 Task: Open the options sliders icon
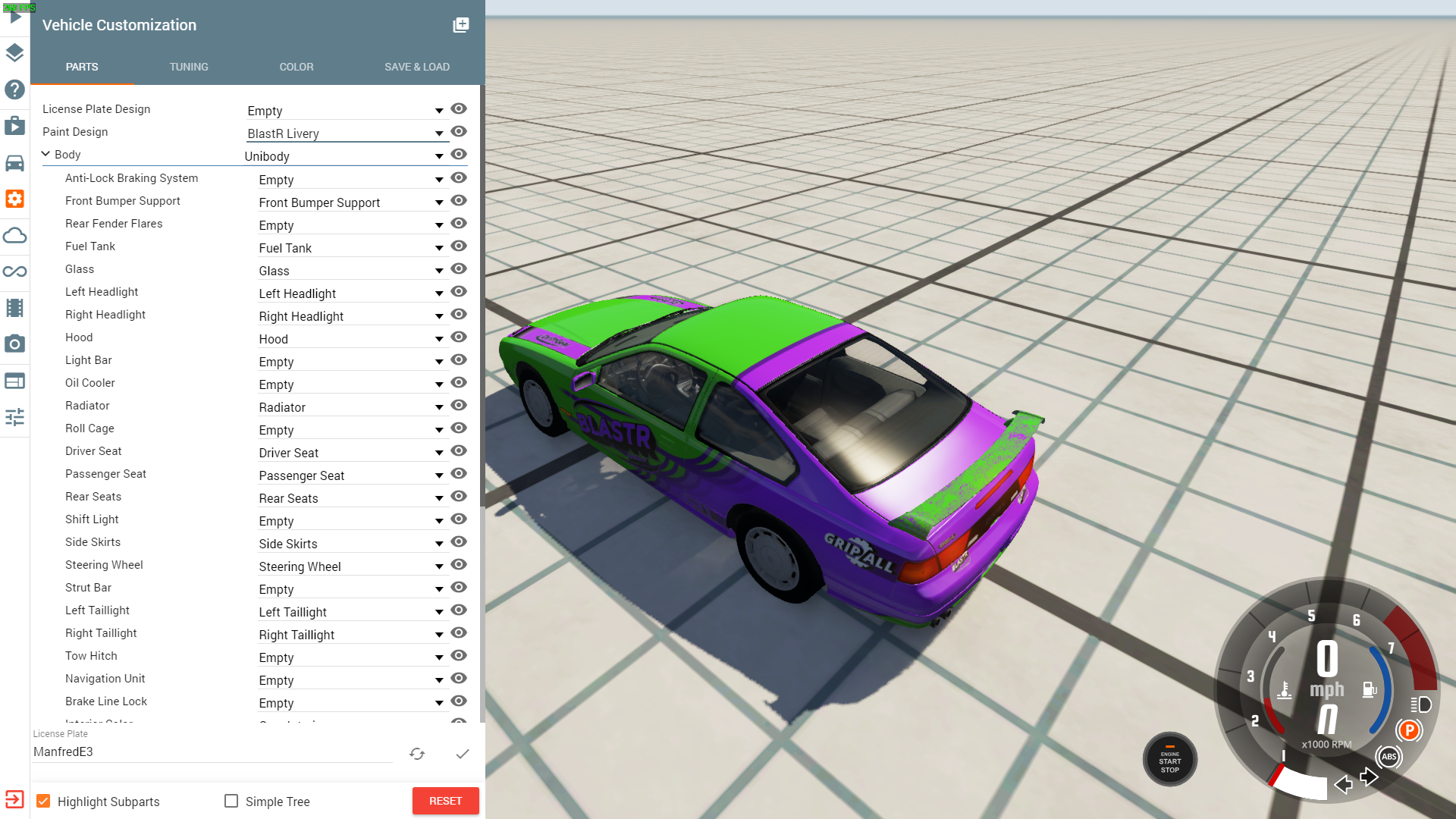[15, 417]
